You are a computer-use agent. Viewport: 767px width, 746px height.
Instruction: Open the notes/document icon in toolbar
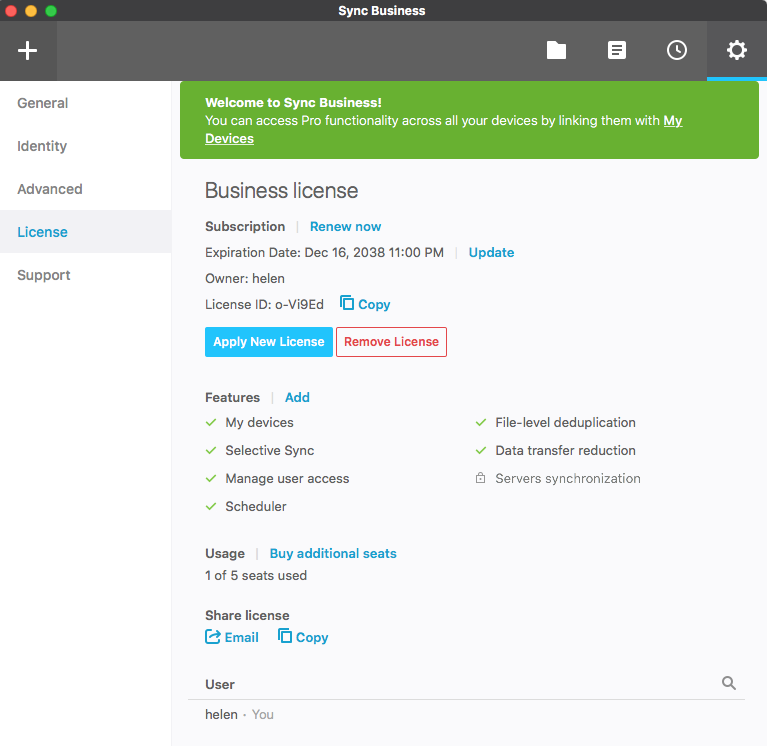click(616, 50)
